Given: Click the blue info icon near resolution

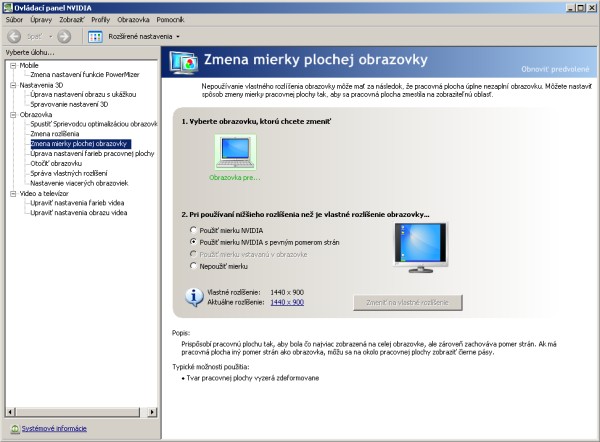Looking at the screenshot, I should coord(196,296).
